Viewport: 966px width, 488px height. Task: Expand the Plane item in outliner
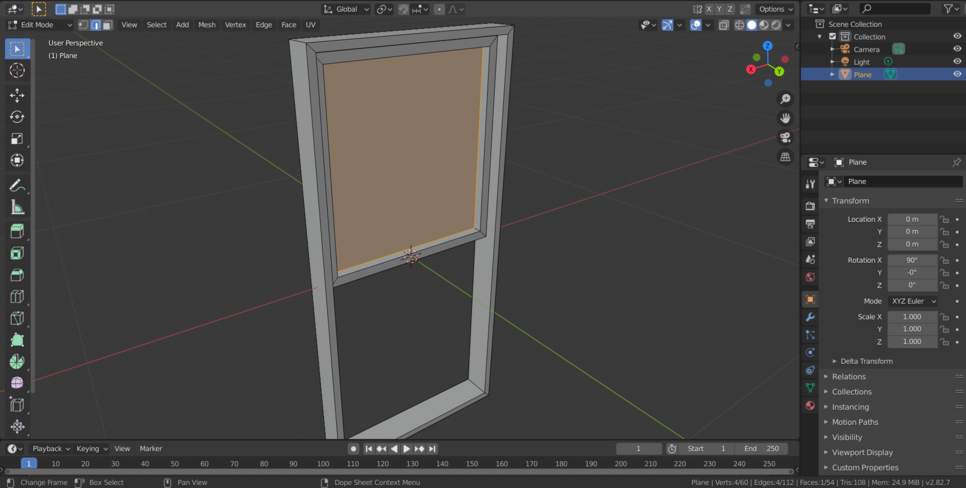tap(832, 74)
